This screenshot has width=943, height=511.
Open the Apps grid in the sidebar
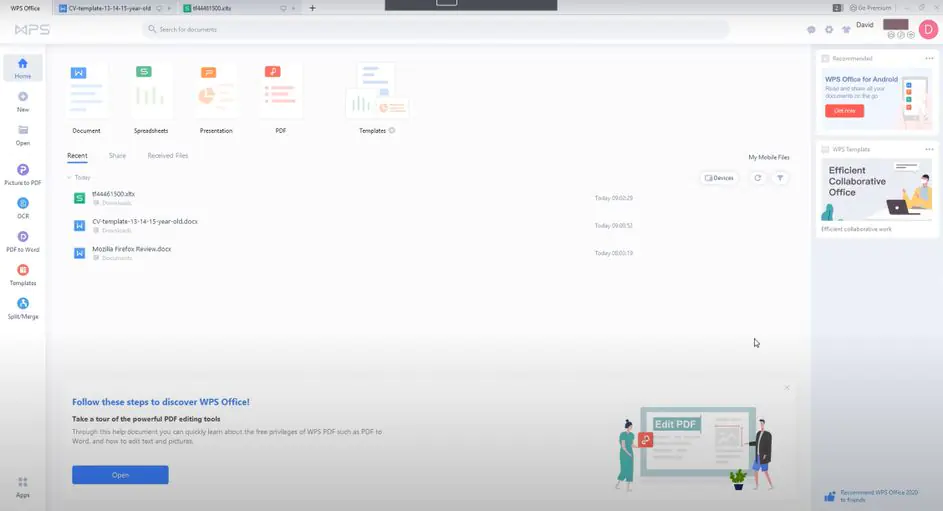23,486
